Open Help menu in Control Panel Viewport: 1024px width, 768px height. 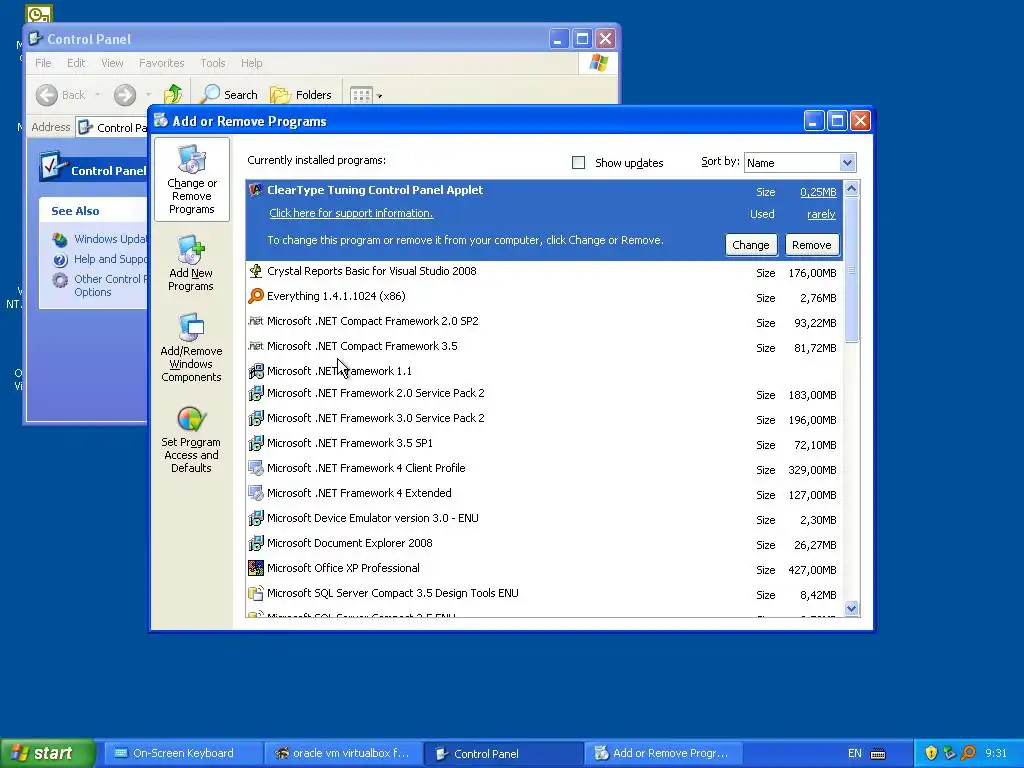(251, 63)
